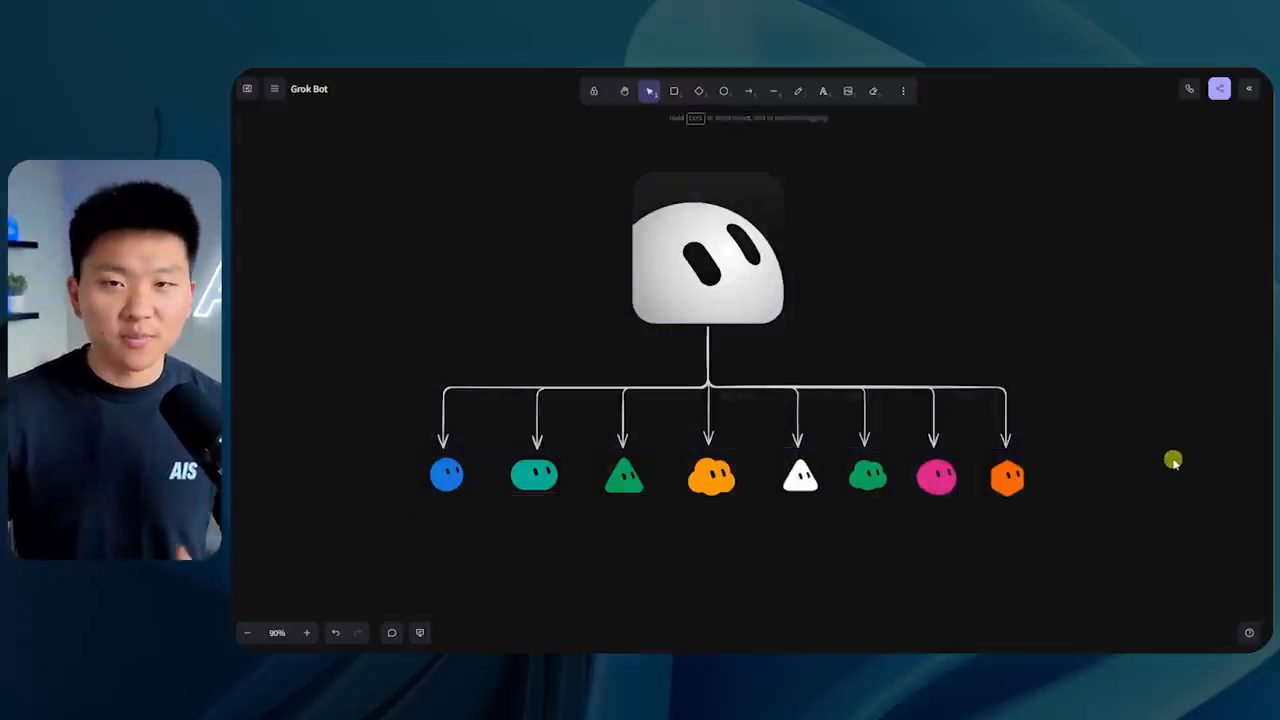Click the presenter webcam video overlay
The height and width of the screenshot is (720, 1280).
[114, 359]
